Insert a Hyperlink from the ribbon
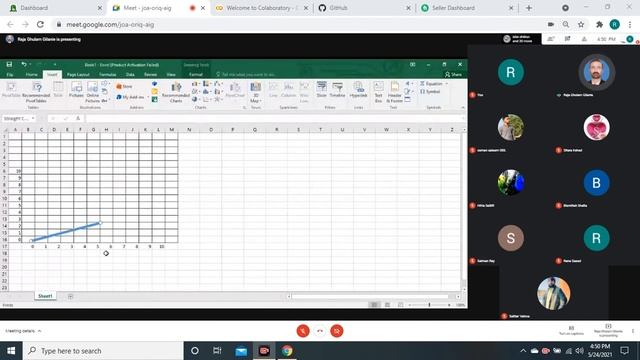Image resolution: width=640 pixels, height=360 pixels. 358,89
